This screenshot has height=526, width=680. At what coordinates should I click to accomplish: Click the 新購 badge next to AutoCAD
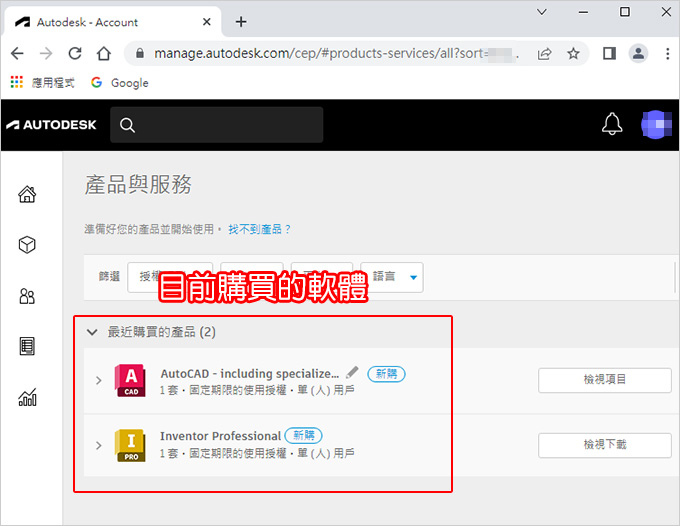coord(386,374)
